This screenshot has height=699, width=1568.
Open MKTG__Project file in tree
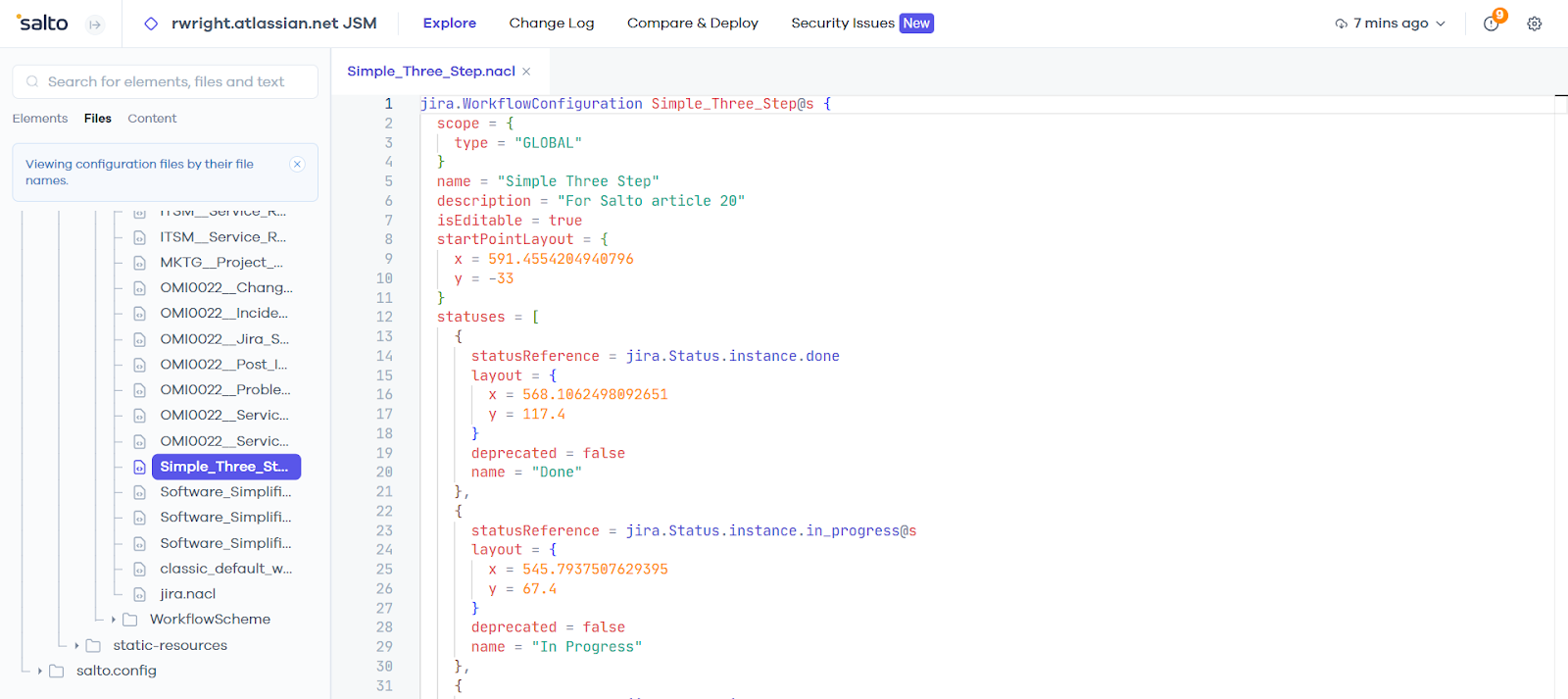(x=221, y=263)
